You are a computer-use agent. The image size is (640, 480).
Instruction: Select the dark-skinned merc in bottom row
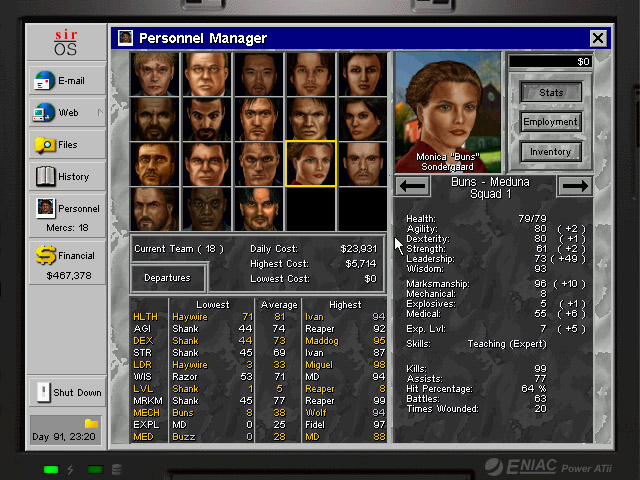[207, 209]
